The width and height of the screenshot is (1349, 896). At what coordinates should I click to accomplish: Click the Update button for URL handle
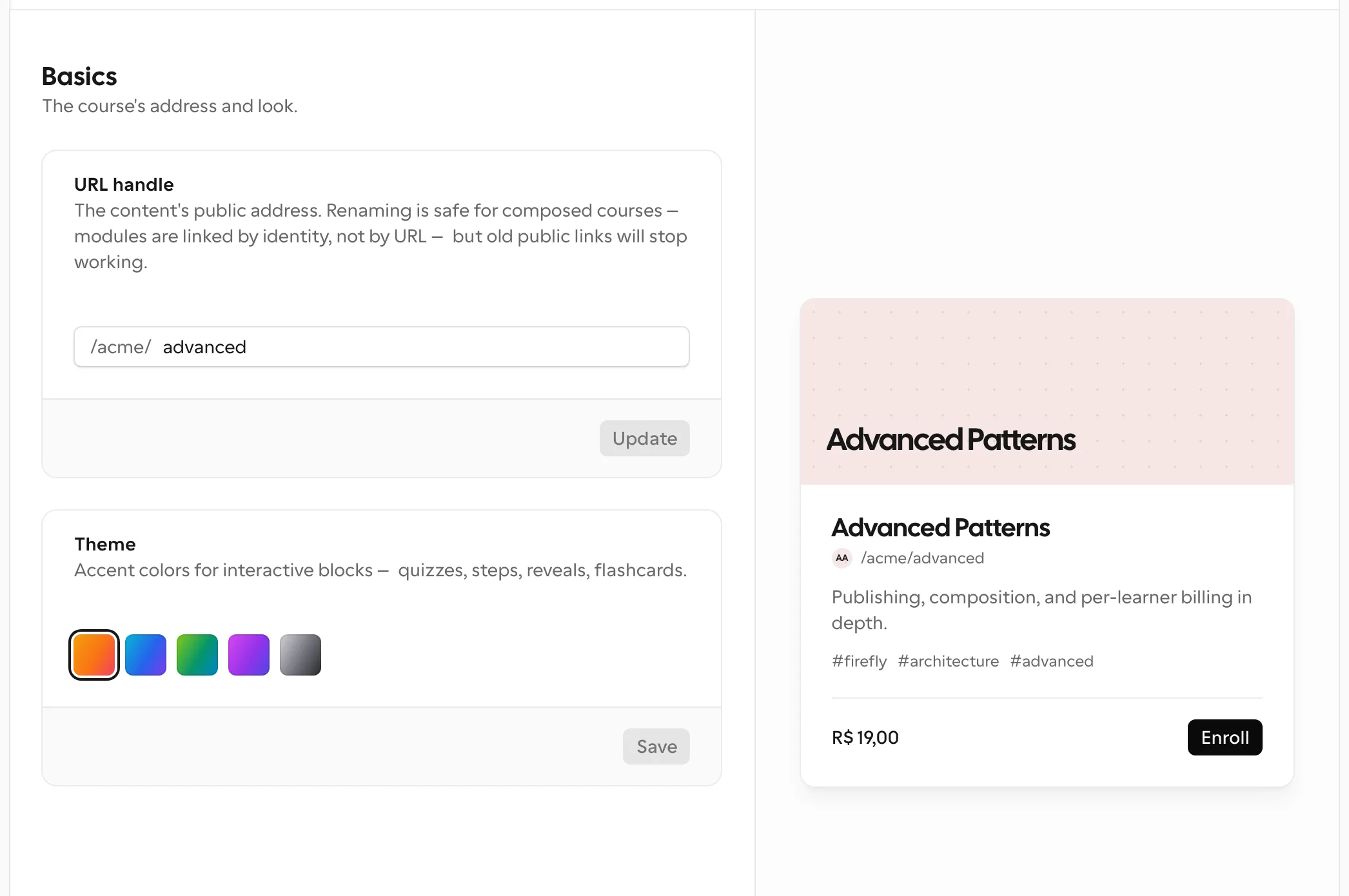click(645, 438)
